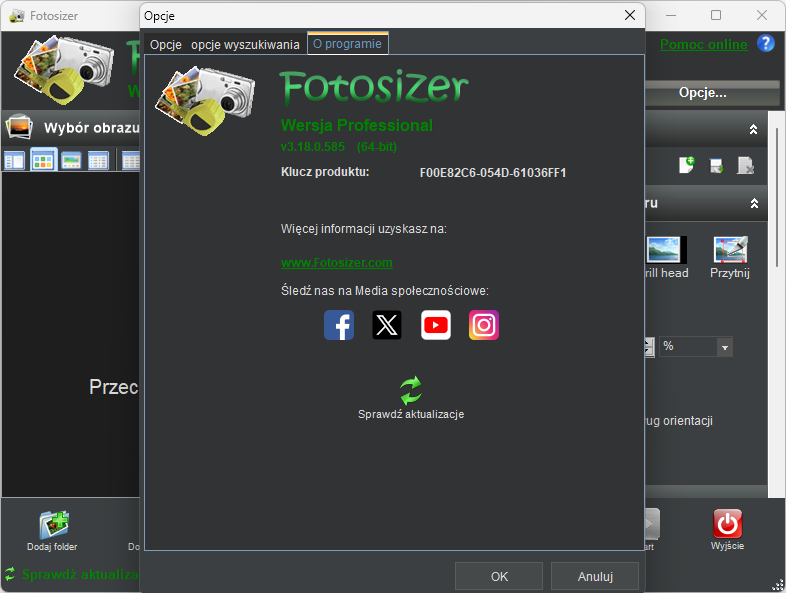Maximize the Fotosizer main window

coord(716,15)
